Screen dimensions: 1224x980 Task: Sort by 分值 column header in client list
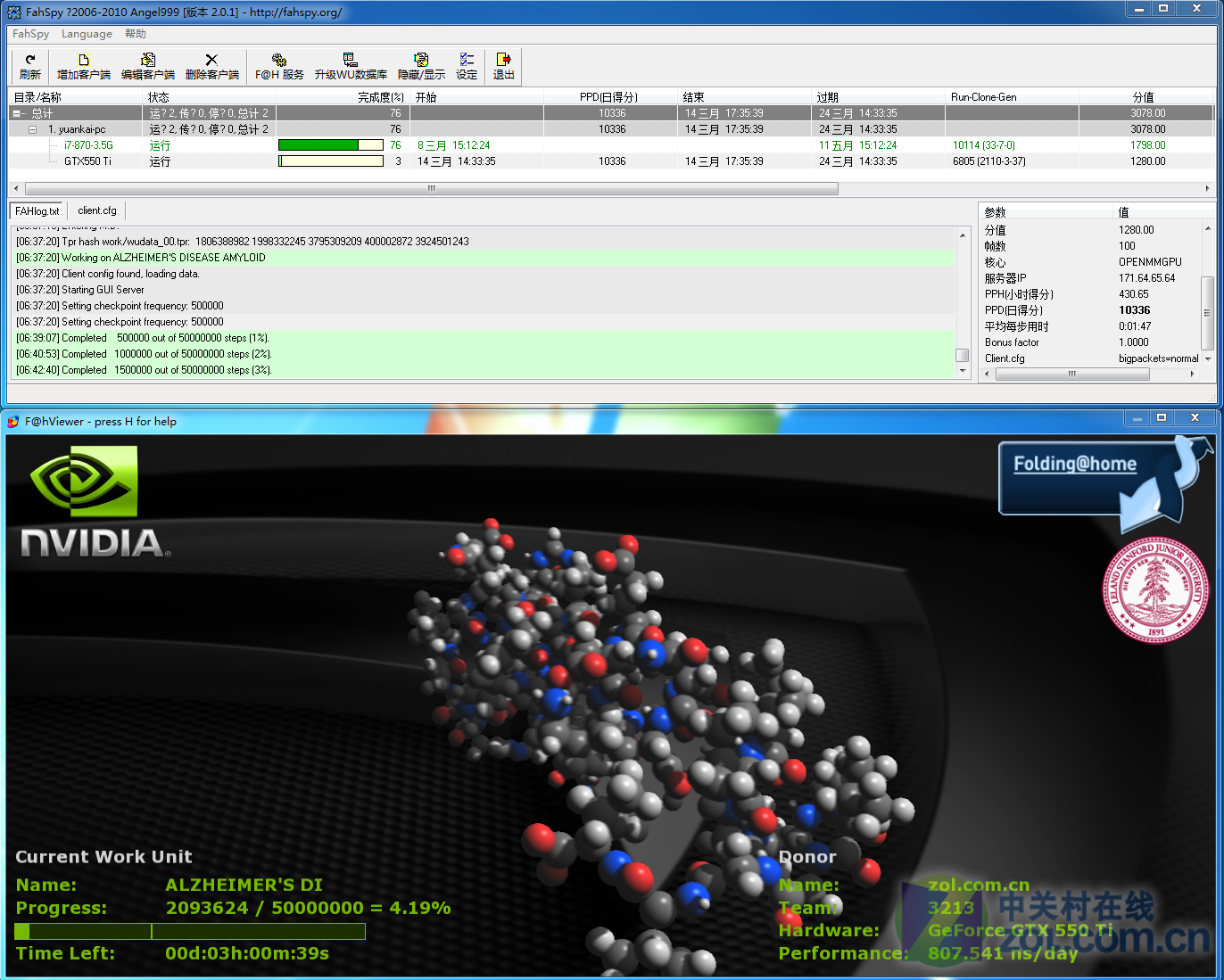click(1146, 97)
